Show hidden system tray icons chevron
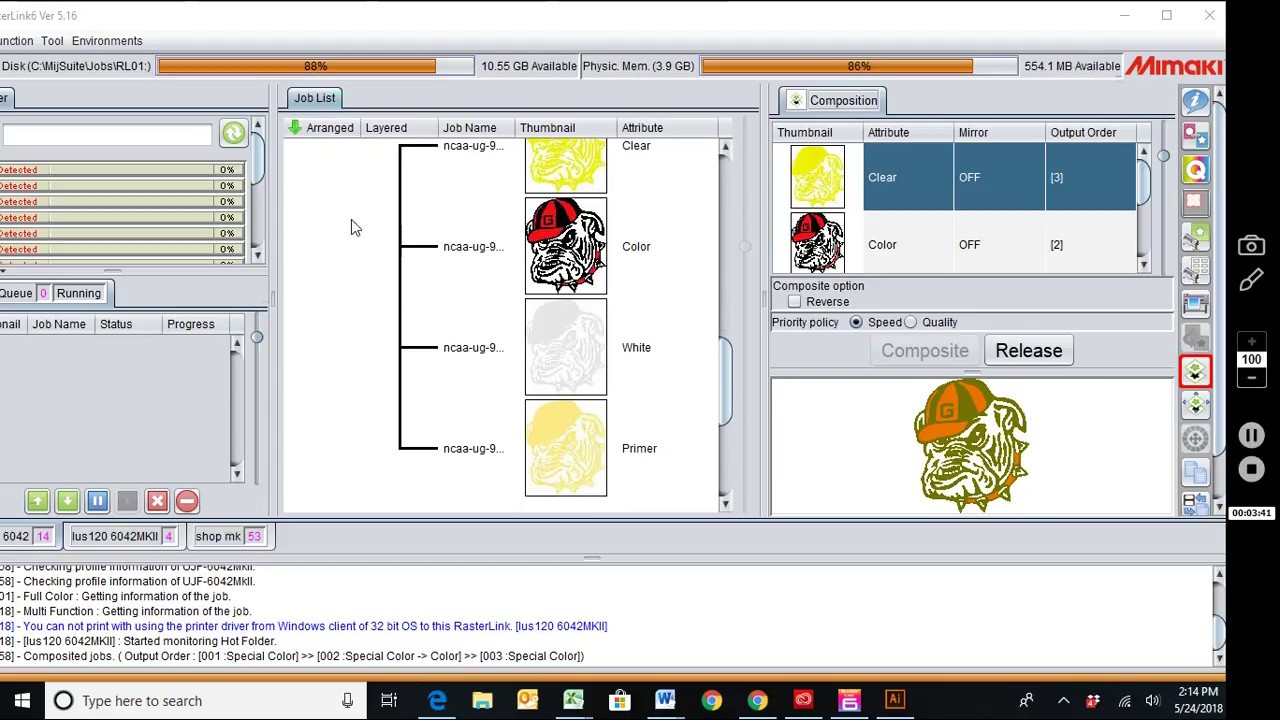Screen dimensions: 1280x720 (1063, 700)
